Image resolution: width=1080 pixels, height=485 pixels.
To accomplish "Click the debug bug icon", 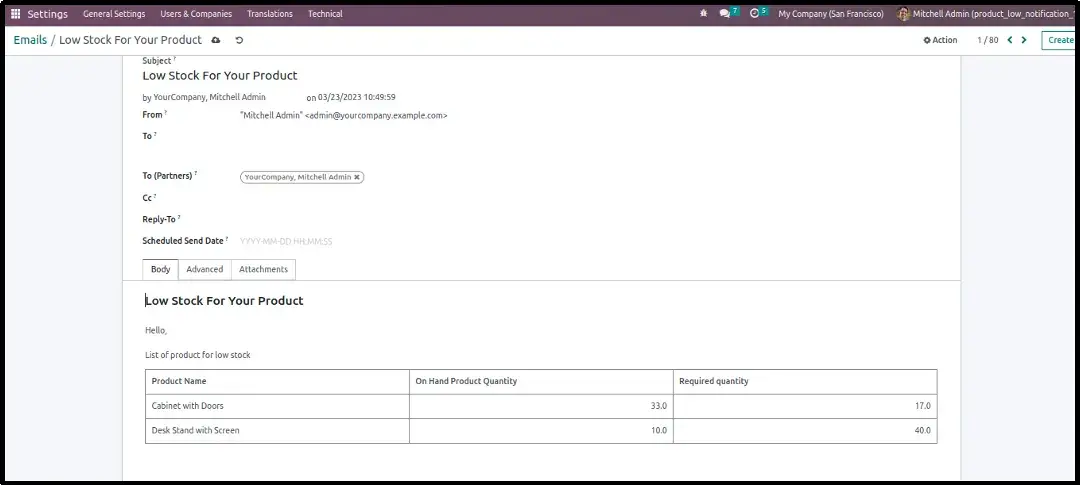I will (x=703, y=14).
